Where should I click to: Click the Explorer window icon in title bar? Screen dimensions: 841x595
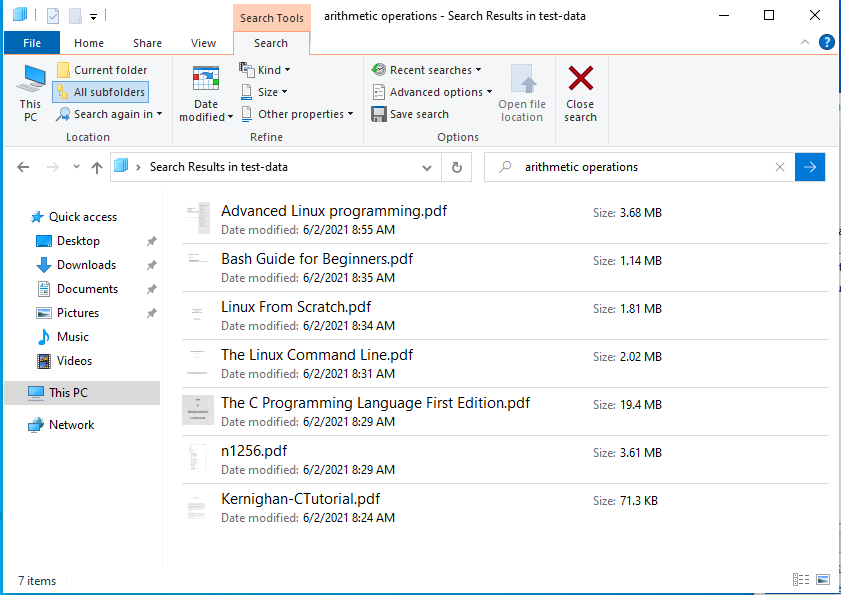point(19,15)
